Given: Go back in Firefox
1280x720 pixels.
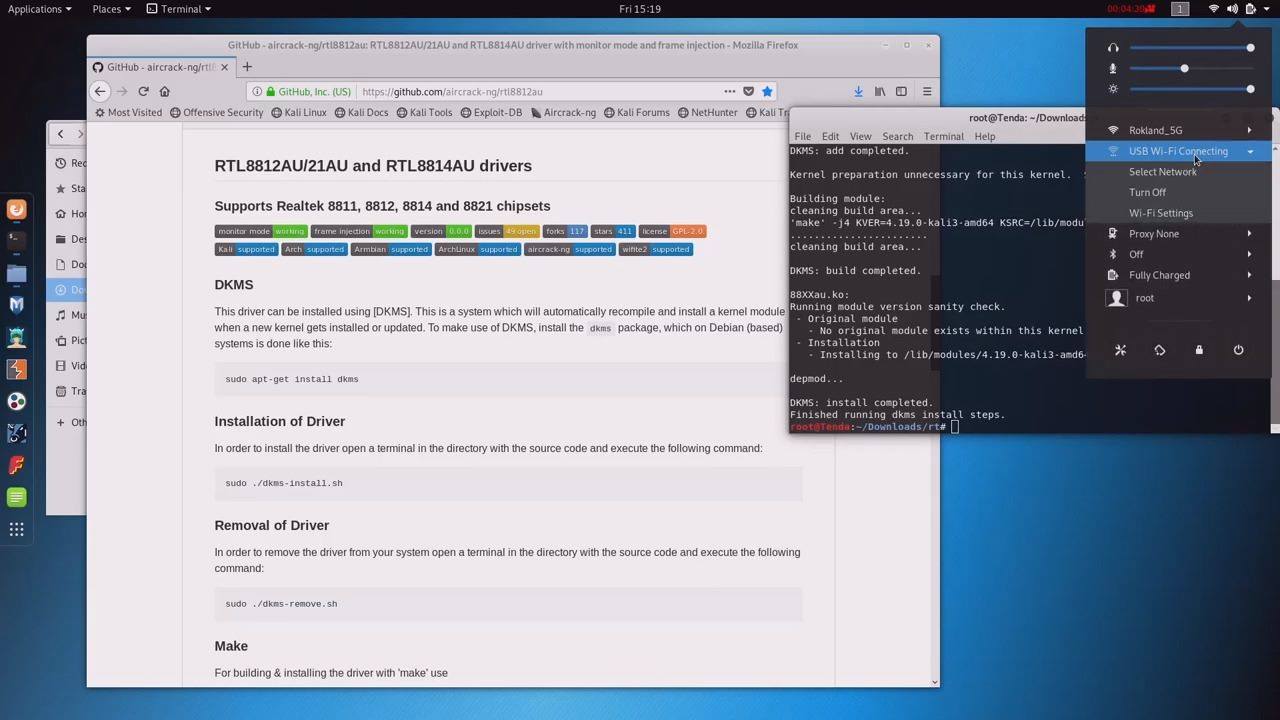Looking at the screenshot, I should [x=100, y=91].
